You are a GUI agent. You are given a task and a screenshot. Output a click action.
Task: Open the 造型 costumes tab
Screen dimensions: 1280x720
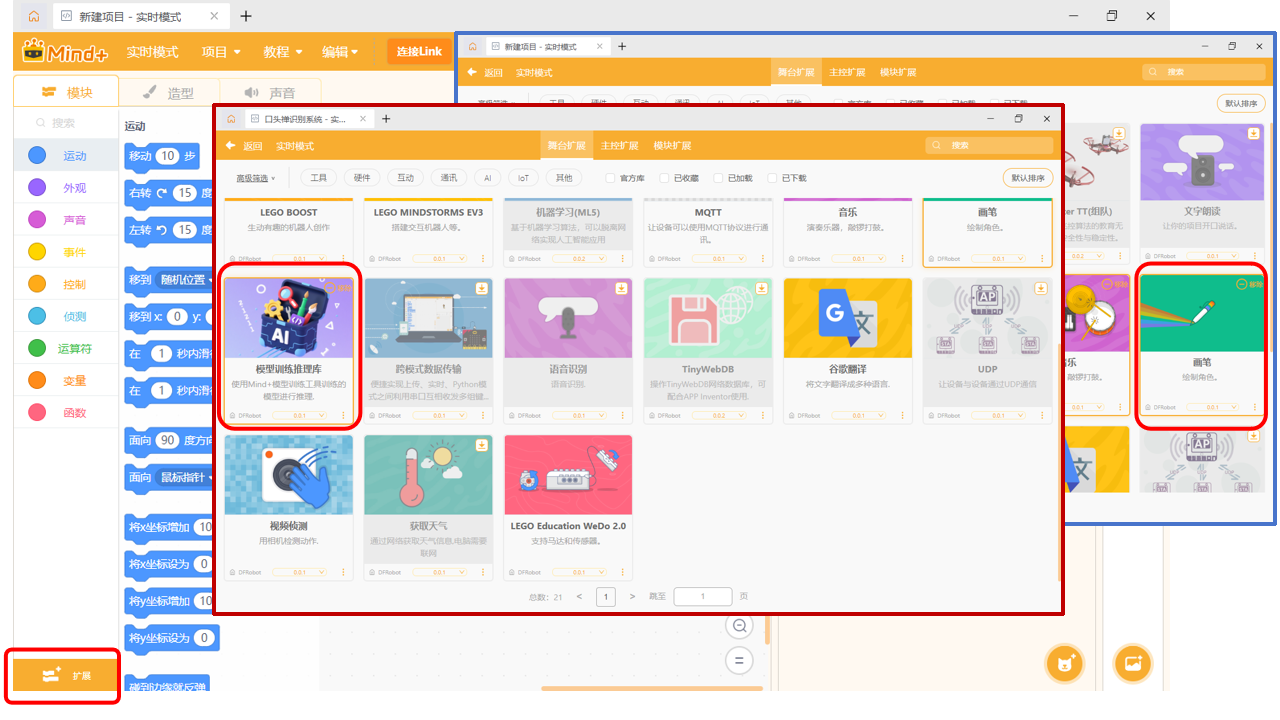168,93
